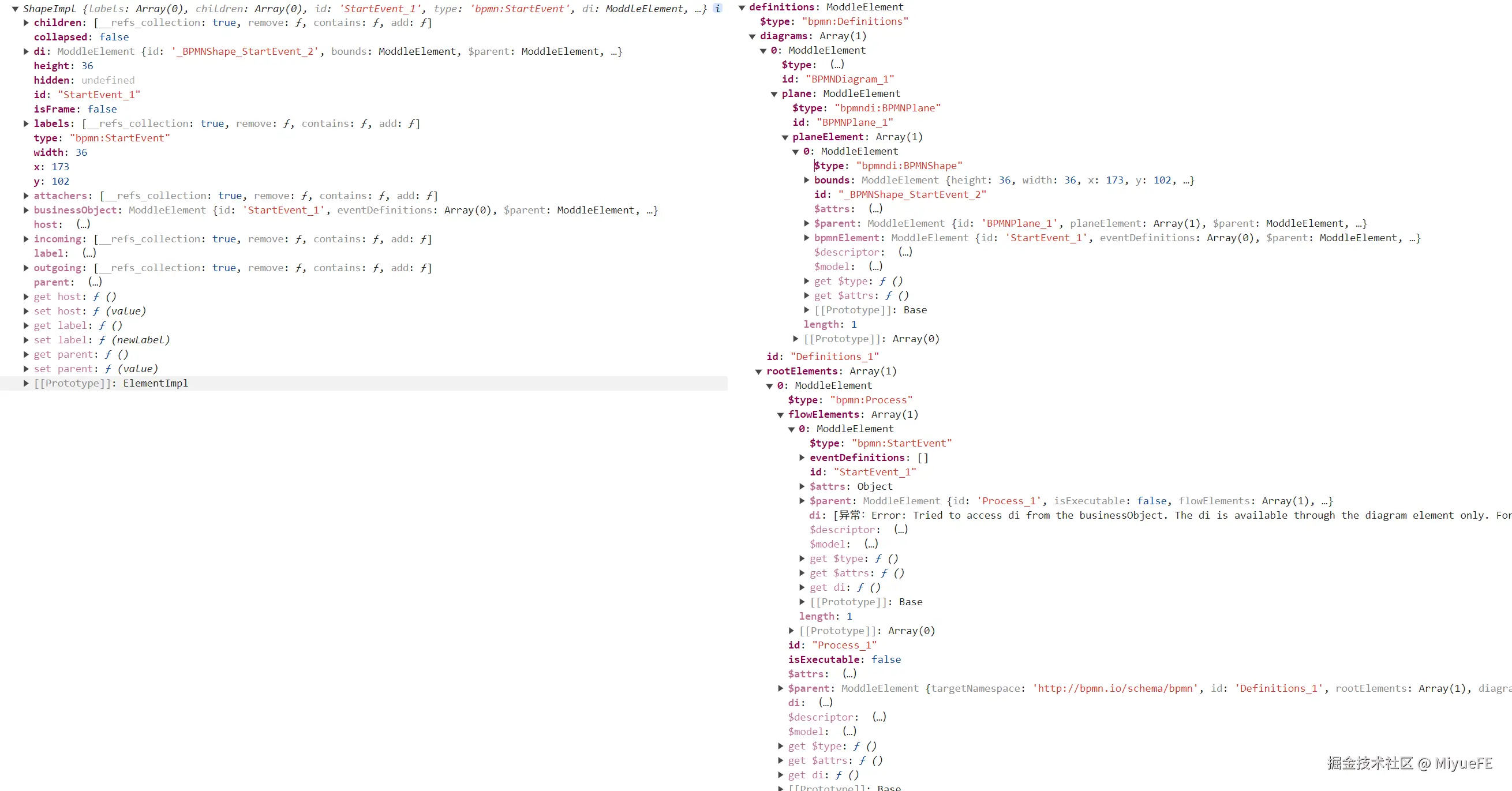This screenshot has height=791, width=1512.
Task: Collapse the flowElements Array(1) node
Action: pos(781,415)
